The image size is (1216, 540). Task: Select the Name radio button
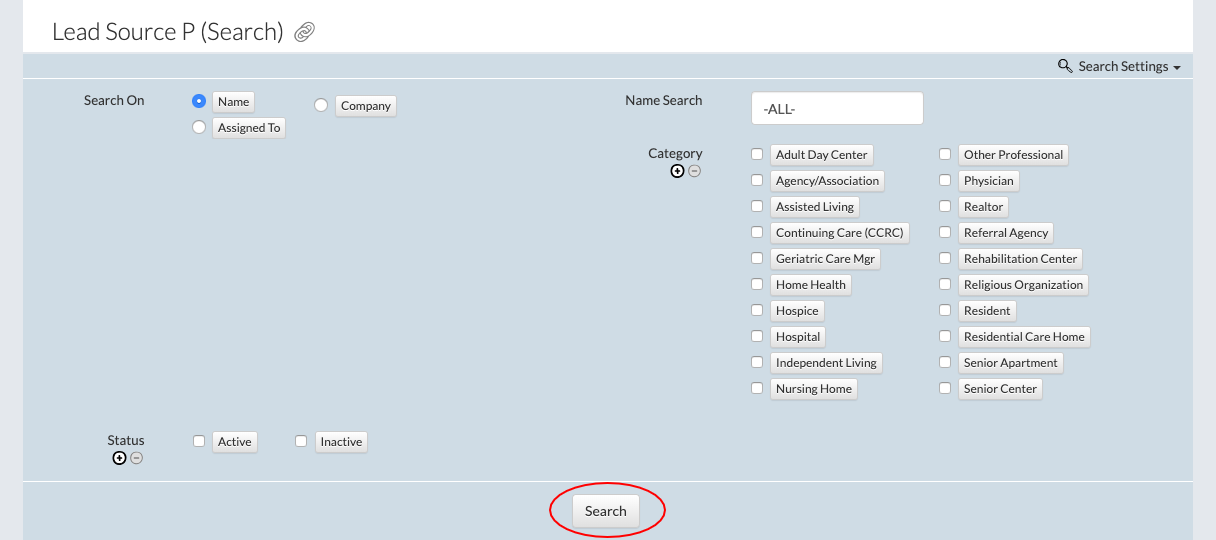(x=199, y=101)
